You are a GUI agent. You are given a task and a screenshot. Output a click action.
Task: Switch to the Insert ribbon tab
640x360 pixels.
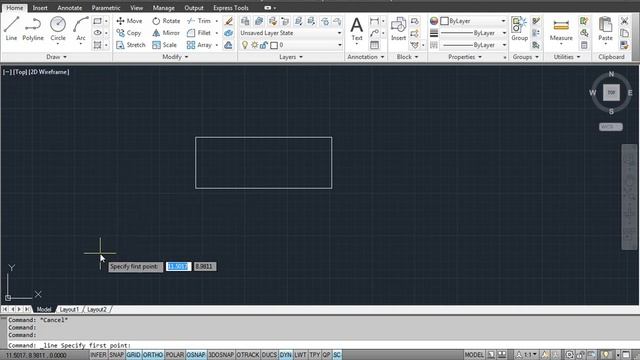click(x=40, y=8)
